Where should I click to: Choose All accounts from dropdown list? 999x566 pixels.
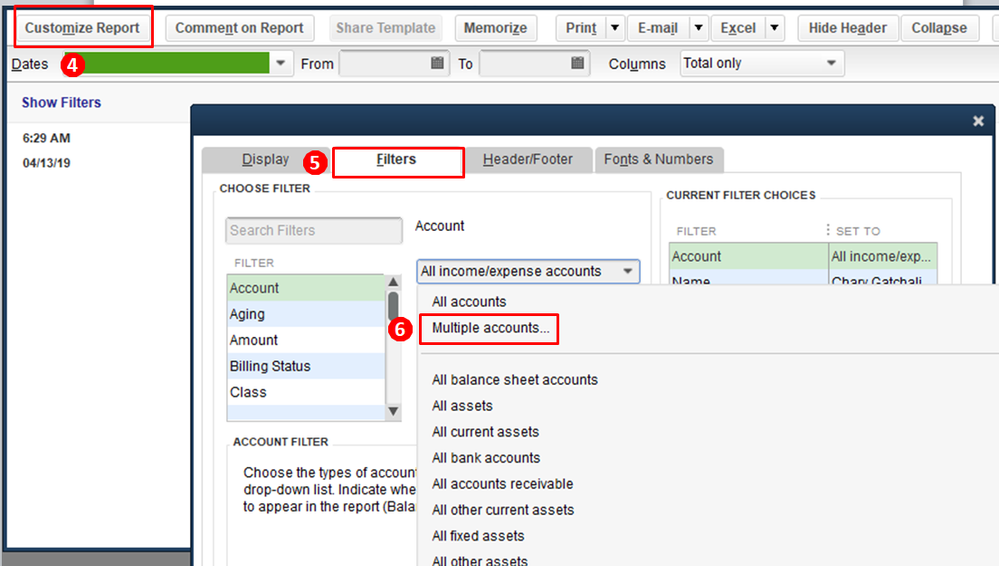click(x=469, y=301)
